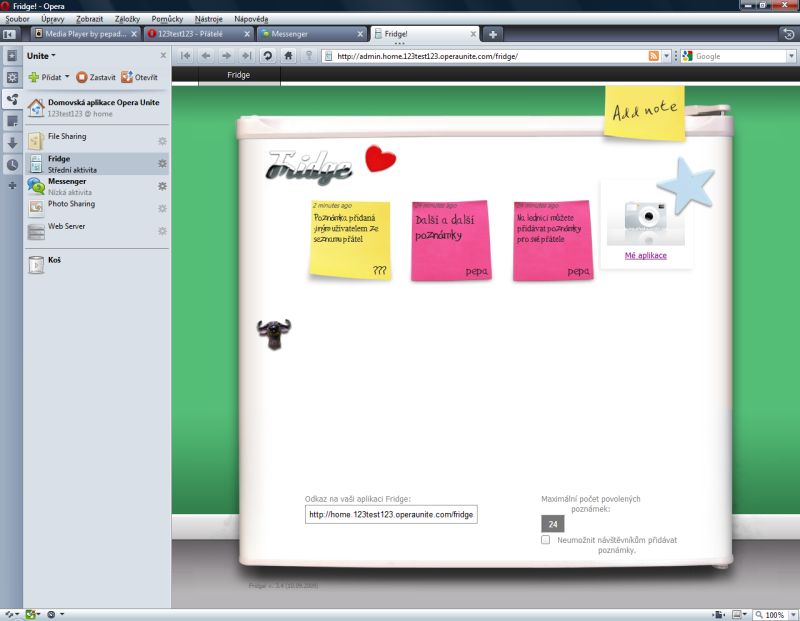The width and height of the screenshot is (800, 621).
Task: Open the Google search engine dropdown
Action: 791,56
